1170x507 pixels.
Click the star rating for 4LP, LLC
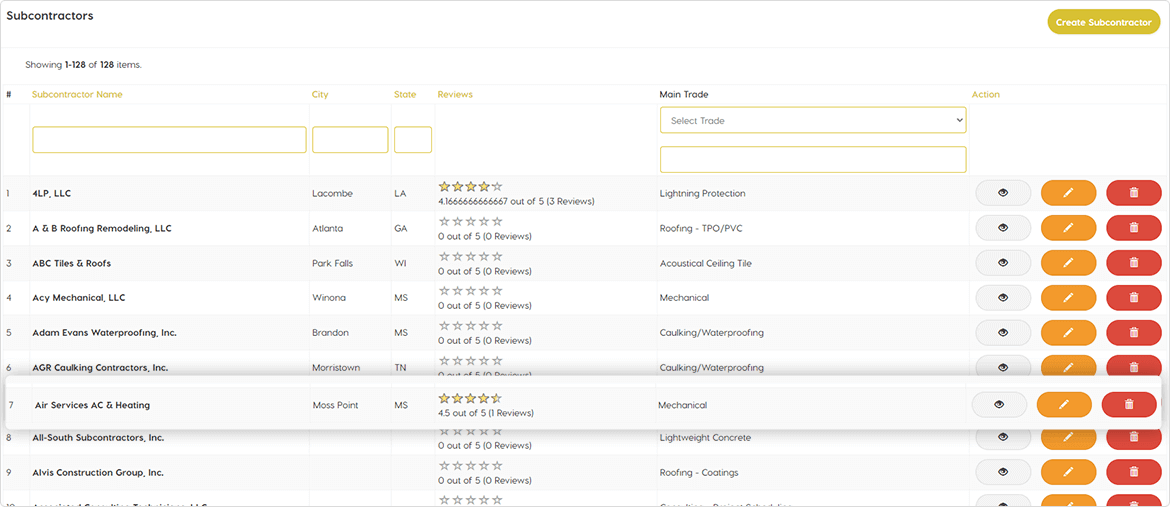pyautogui.click(x=470, y=187)
